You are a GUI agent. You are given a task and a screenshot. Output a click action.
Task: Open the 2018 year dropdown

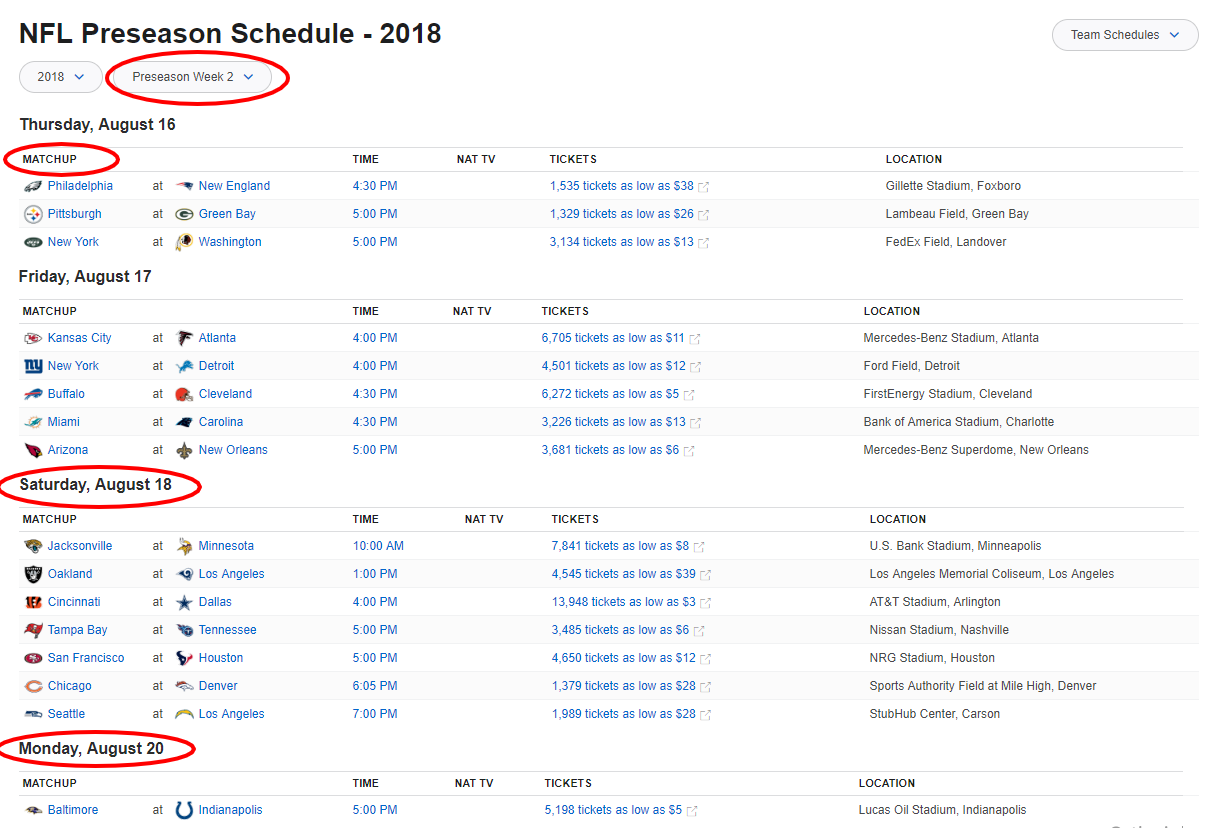pos(61,77)
